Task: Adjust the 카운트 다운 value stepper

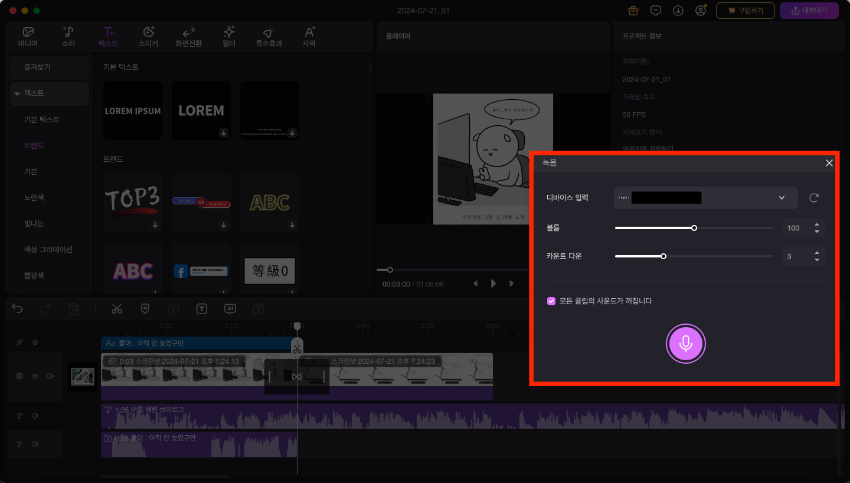Action: click(x=817, y=256)
